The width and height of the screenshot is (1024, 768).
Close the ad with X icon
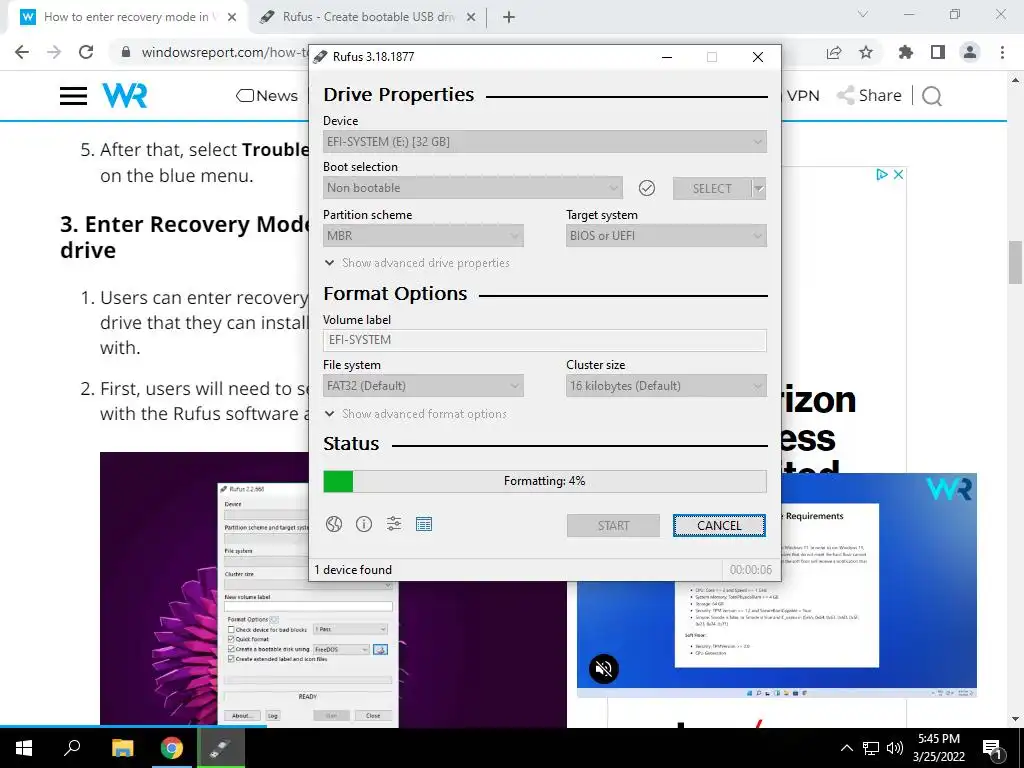(899, 174)
